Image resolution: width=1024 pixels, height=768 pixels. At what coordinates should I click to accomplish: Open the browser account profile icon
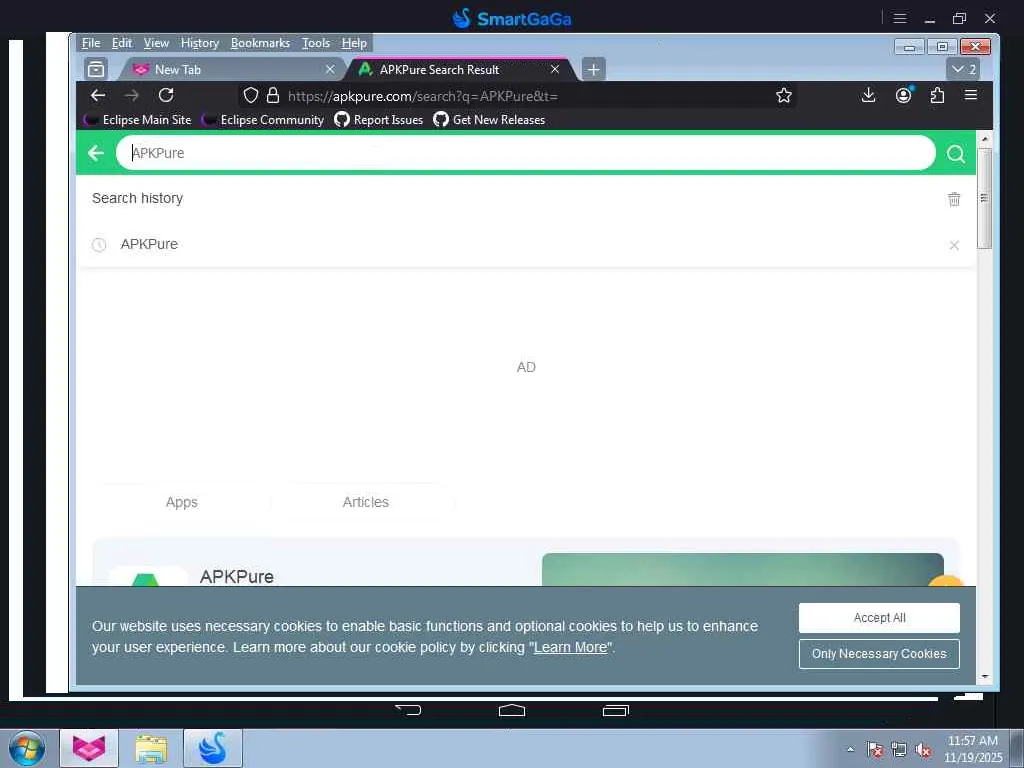click(x=903, y=95)
